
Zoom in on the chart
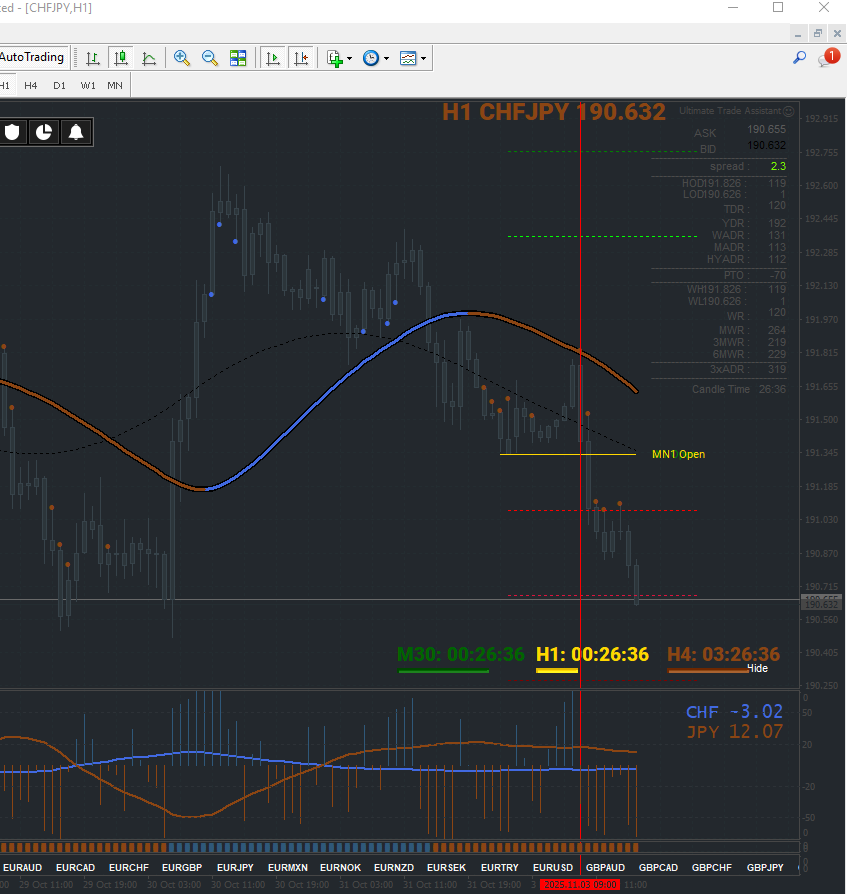(x=182, y=58)
